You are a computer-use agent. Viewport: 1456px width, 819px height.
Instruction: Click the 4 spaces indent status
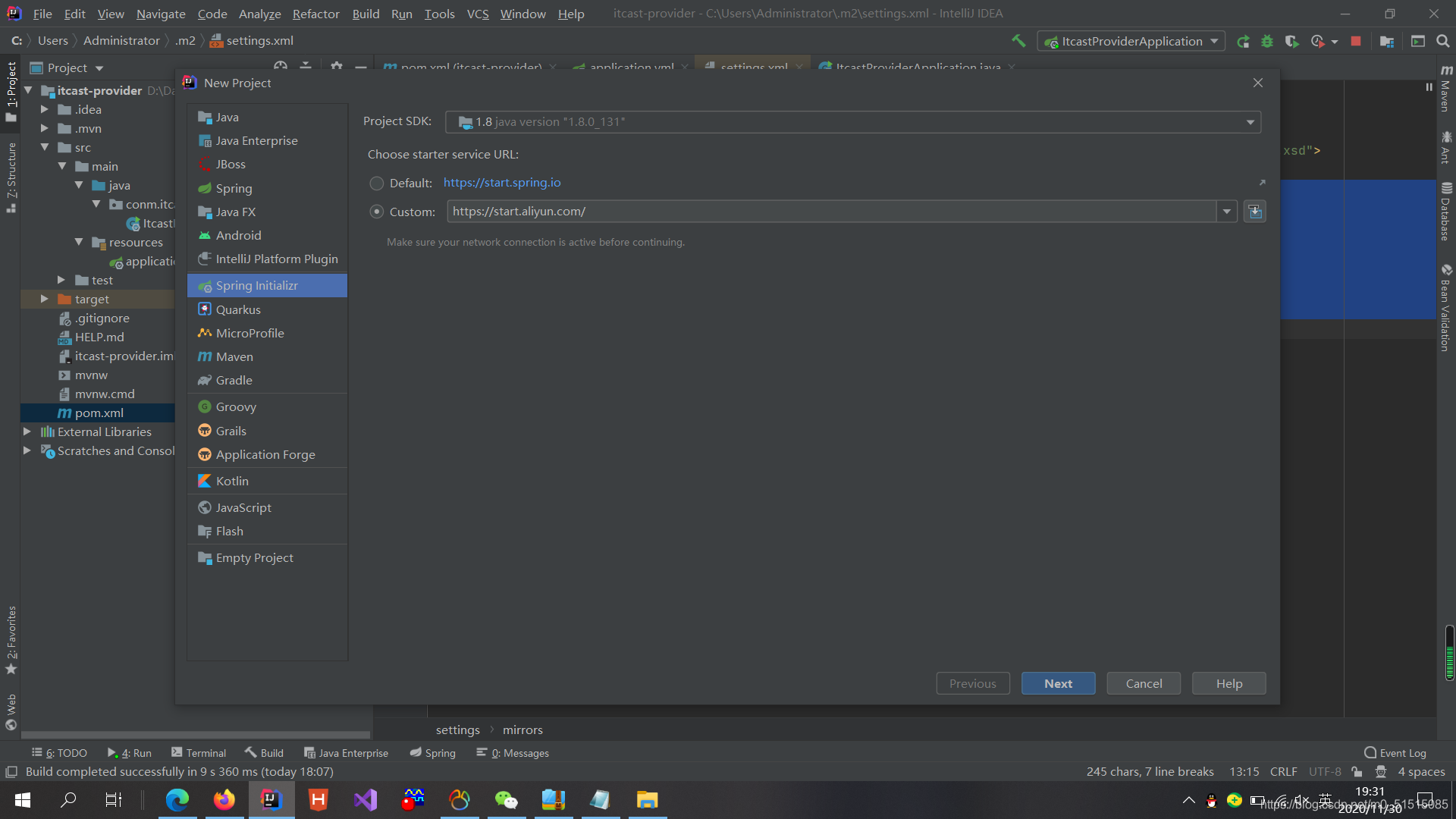pyautogui.click(x=1421, y=771)
